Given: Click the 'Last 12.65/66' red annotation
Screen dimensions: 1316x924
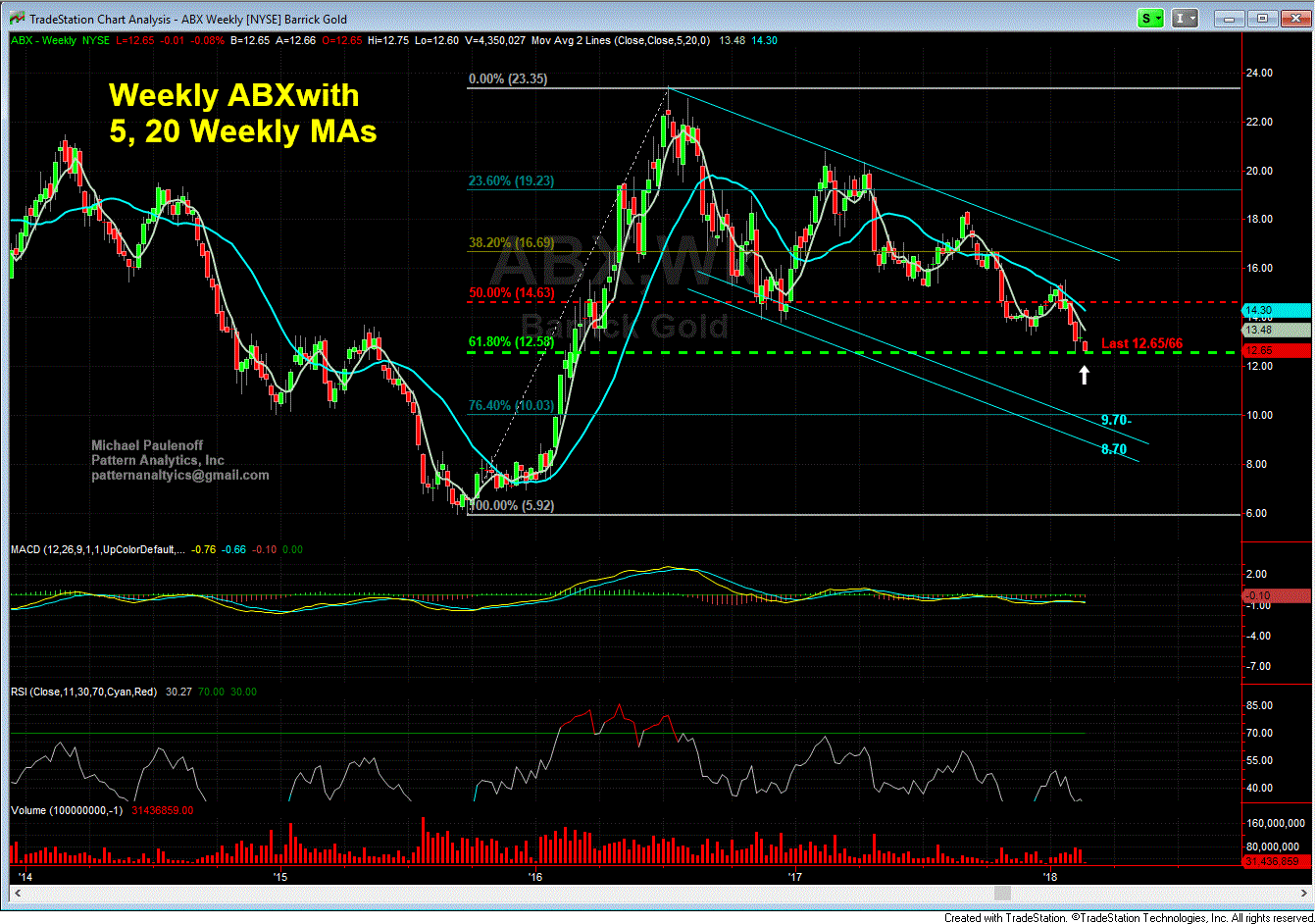Looking at the screenshot, I should click(1141, 343).
